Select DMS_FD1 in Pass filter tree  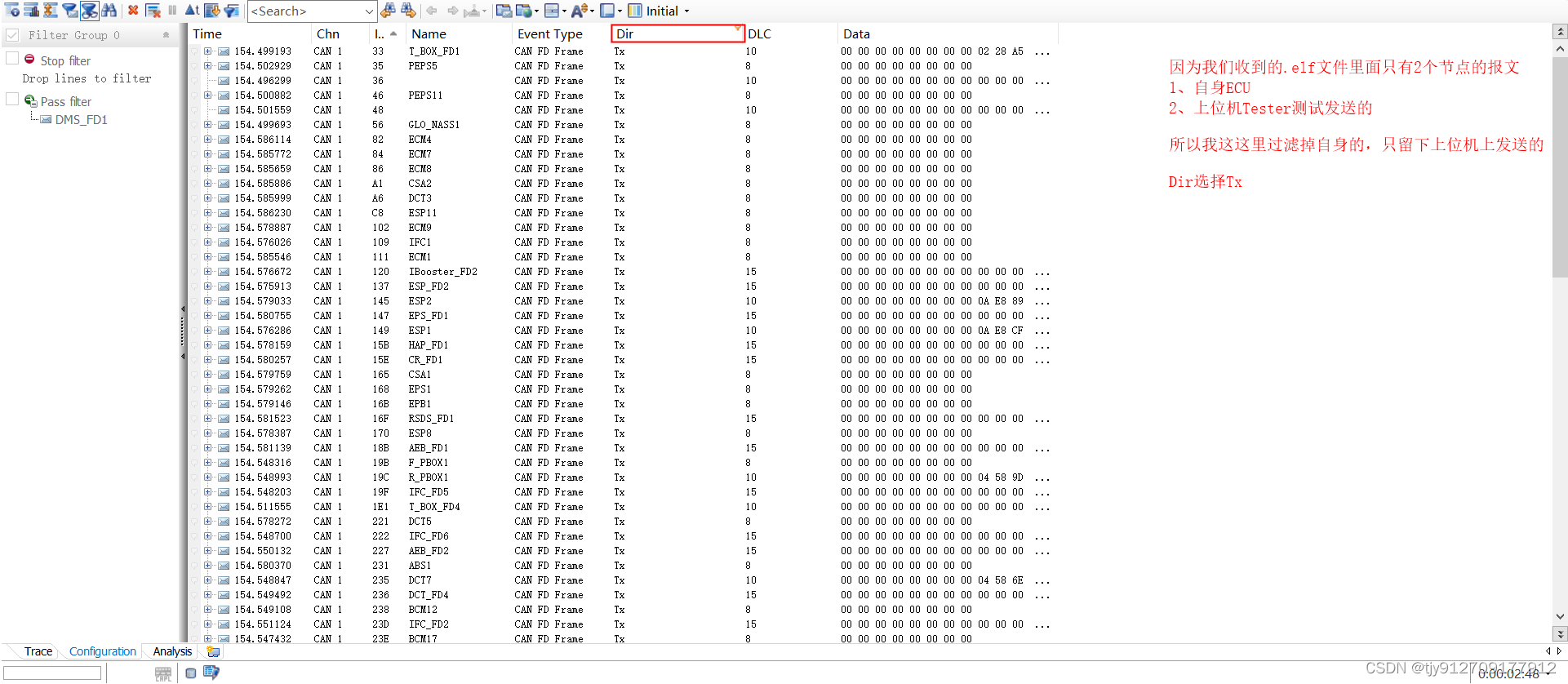click(81, 119)
